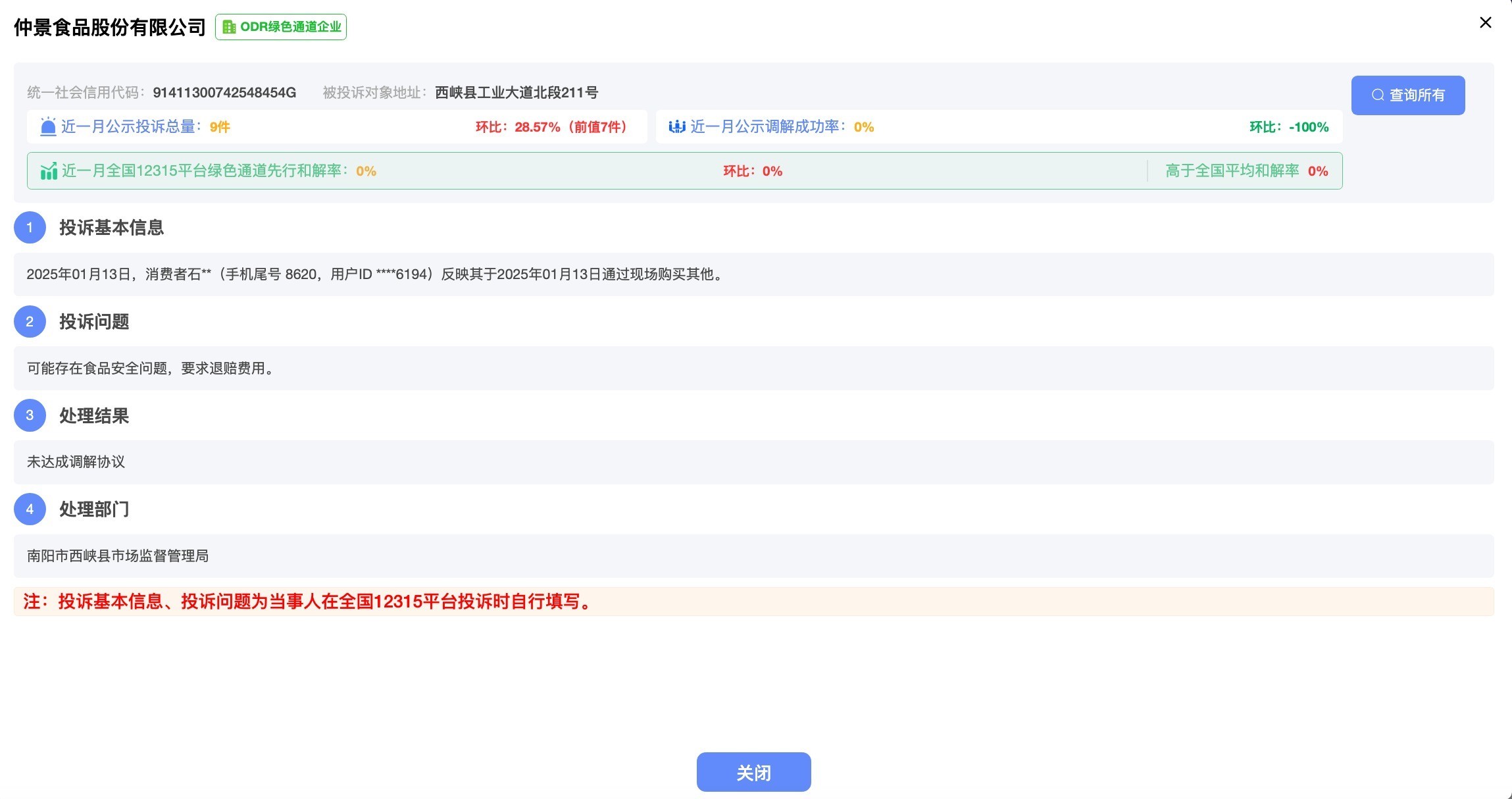The width and height of the screenshot is (1512, 799).
Task: Click the company name 仲景食品股份有限公司
Action: click(x=110, y=27)
